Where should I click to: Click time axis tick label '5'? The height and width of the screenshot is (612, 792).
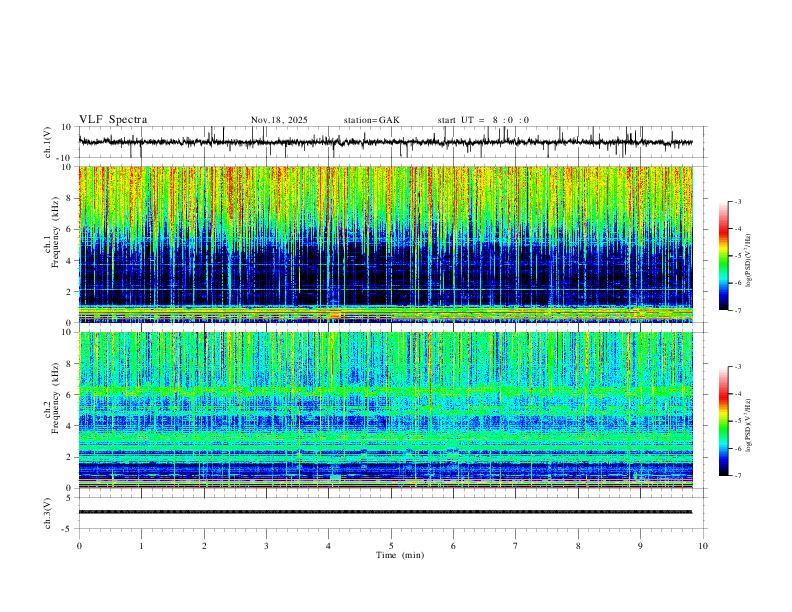[x=391, y=546]
